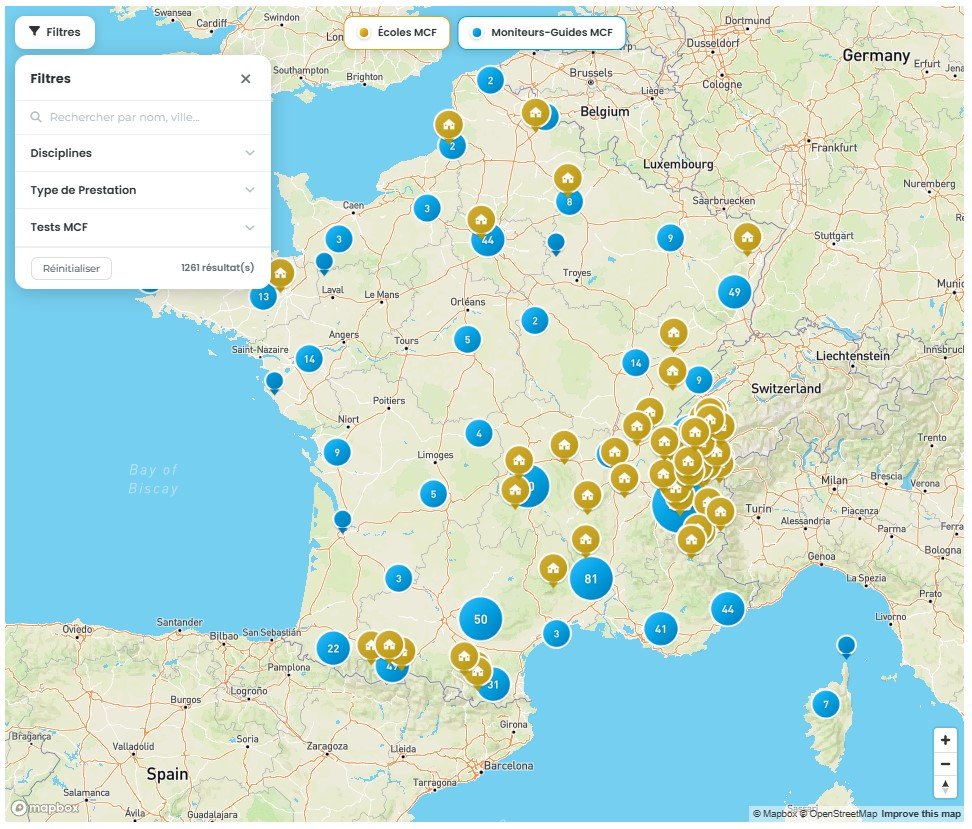972x829 pixels.
Task: Click the "22" cluster in the Pyrenees
Action: click(x=332, y=649)
